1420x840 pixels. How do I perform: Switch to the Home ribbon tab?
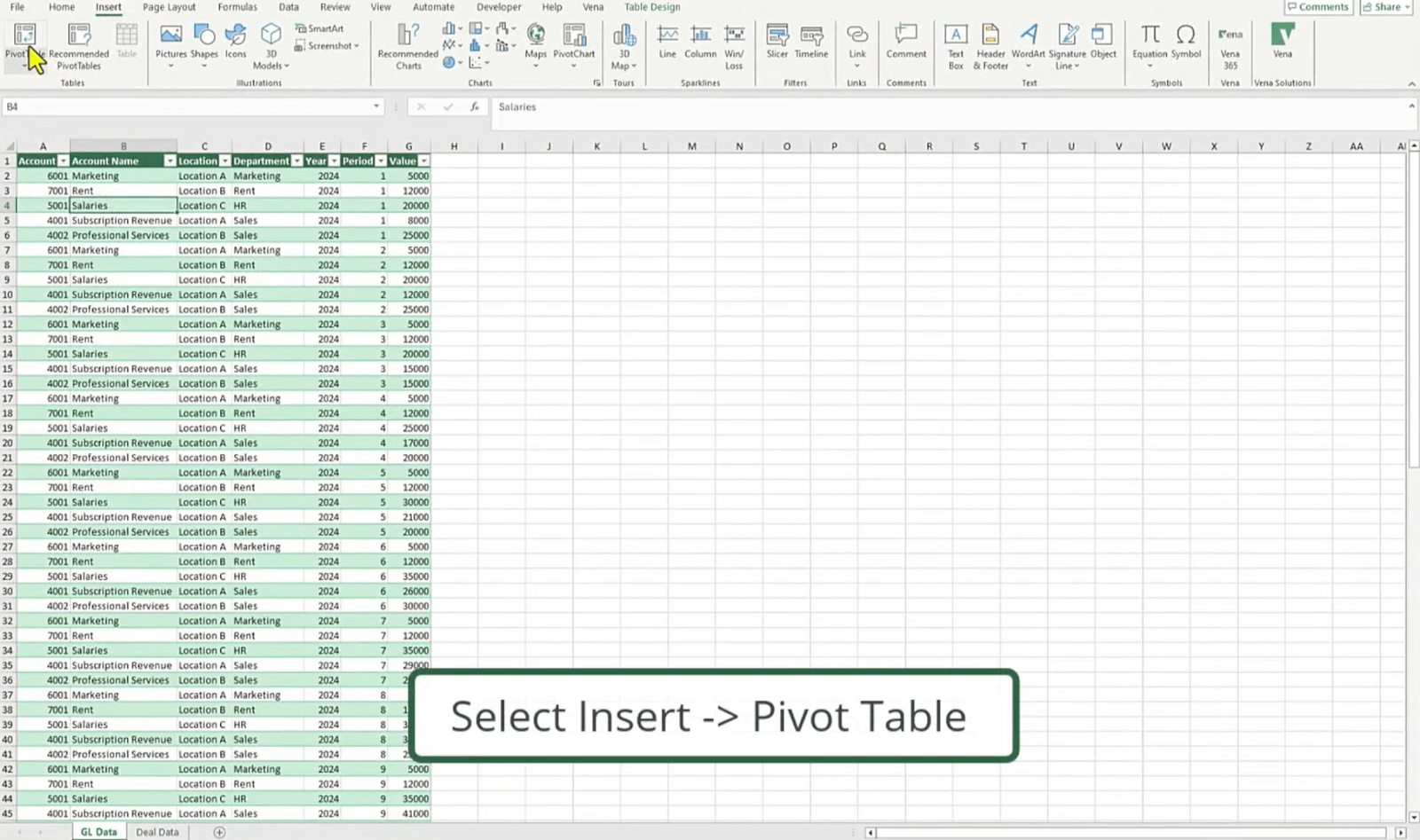pos(61,7)
